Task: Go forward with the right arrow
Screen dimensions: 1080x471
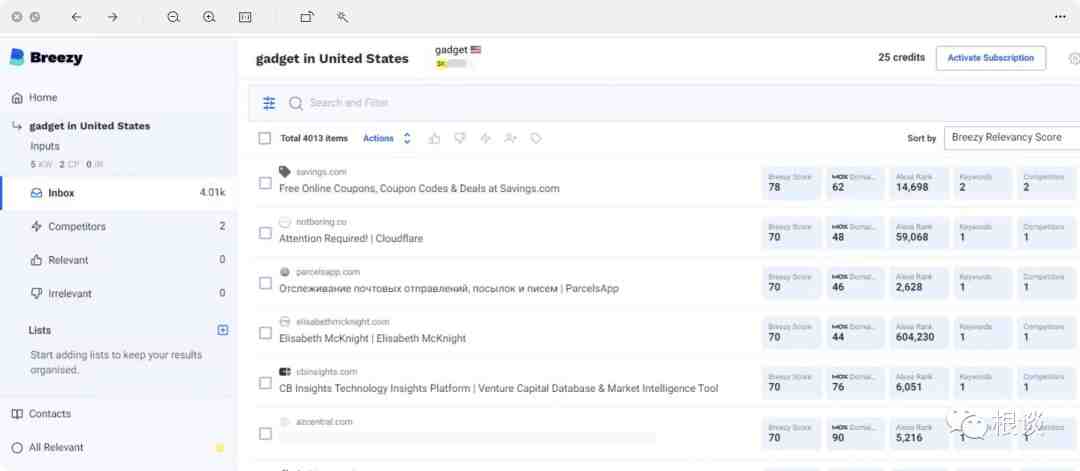Action: tap(112, 17)
